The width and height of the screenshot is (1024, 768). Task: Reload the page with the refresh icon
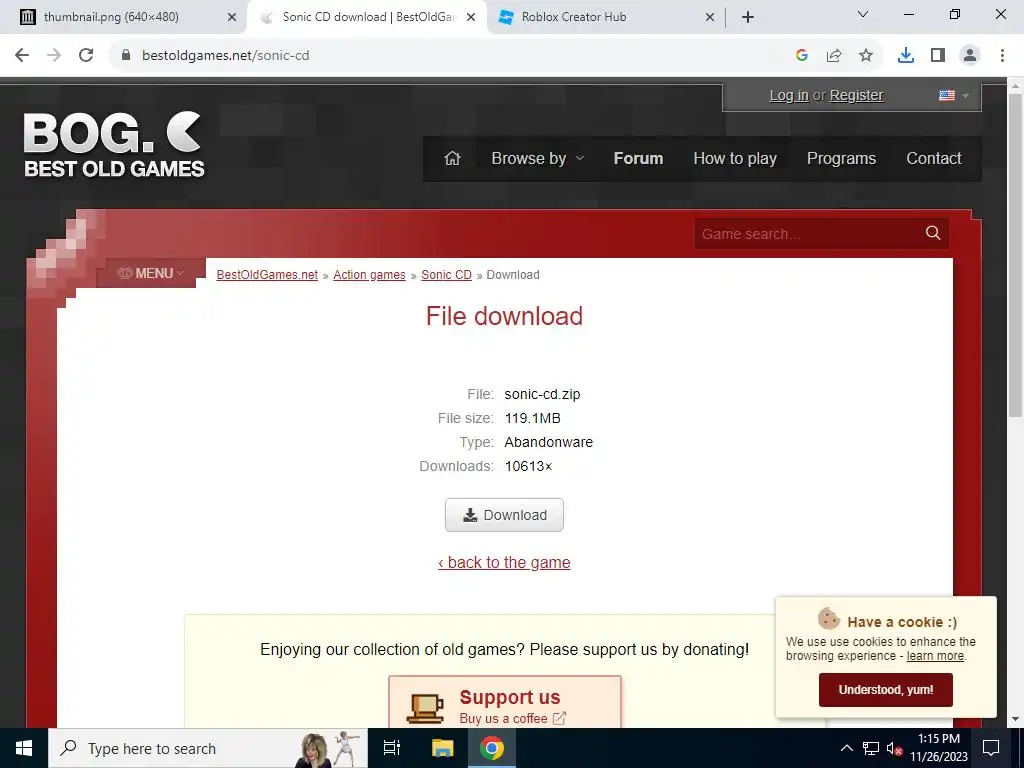coord(86,56)
